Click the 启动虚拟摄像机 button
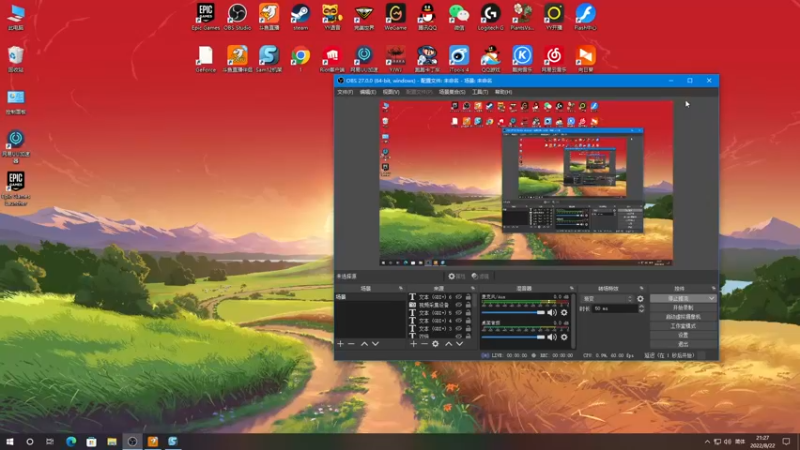This screenshot has width=800, height=450. (x=683, y=317)
